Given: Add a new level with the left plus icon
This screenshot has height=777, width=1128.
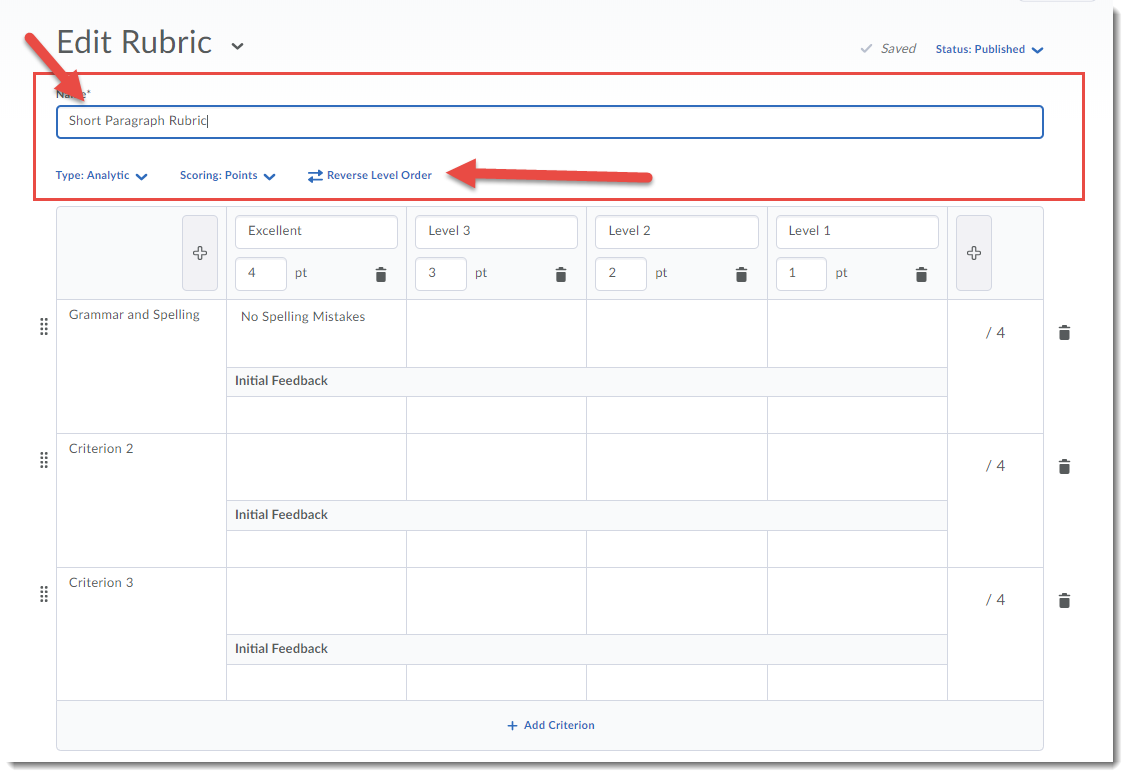Looking at the screenshot, I should (200, 252).
